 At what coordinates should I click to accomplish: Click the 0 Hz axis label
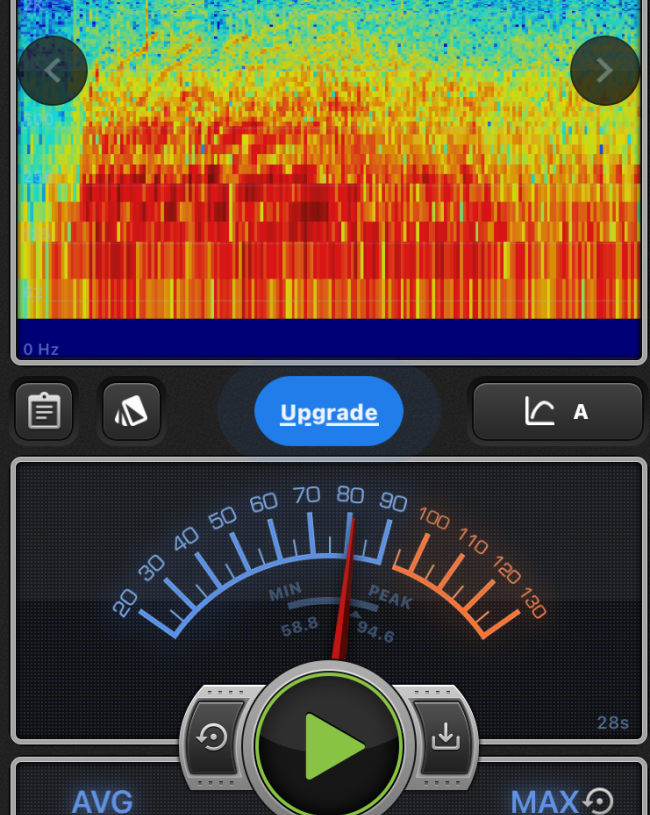click(x=41, y=349)
